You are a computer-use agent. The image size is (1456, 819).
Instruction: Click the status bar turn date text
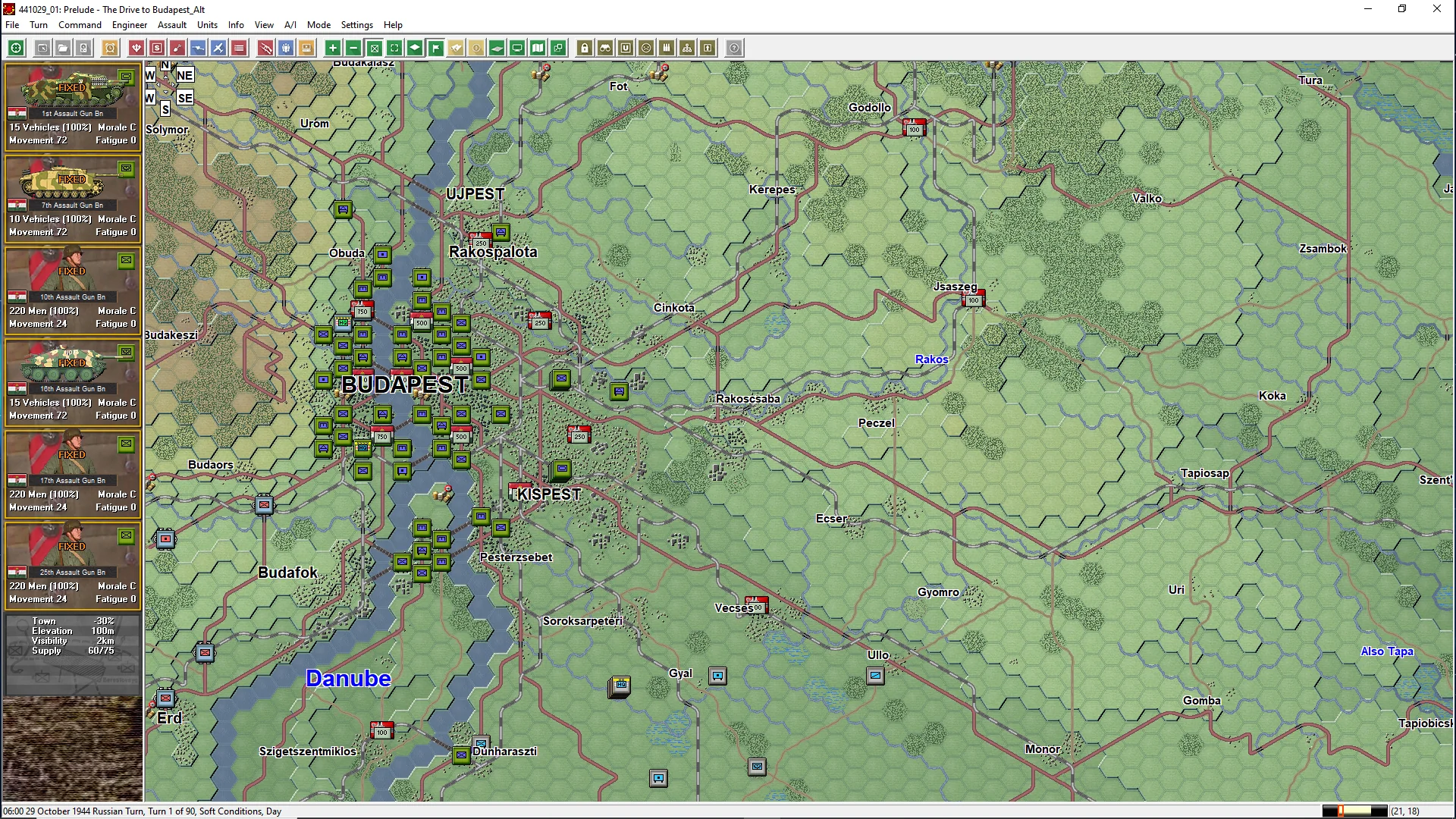(x=142, y=811)
